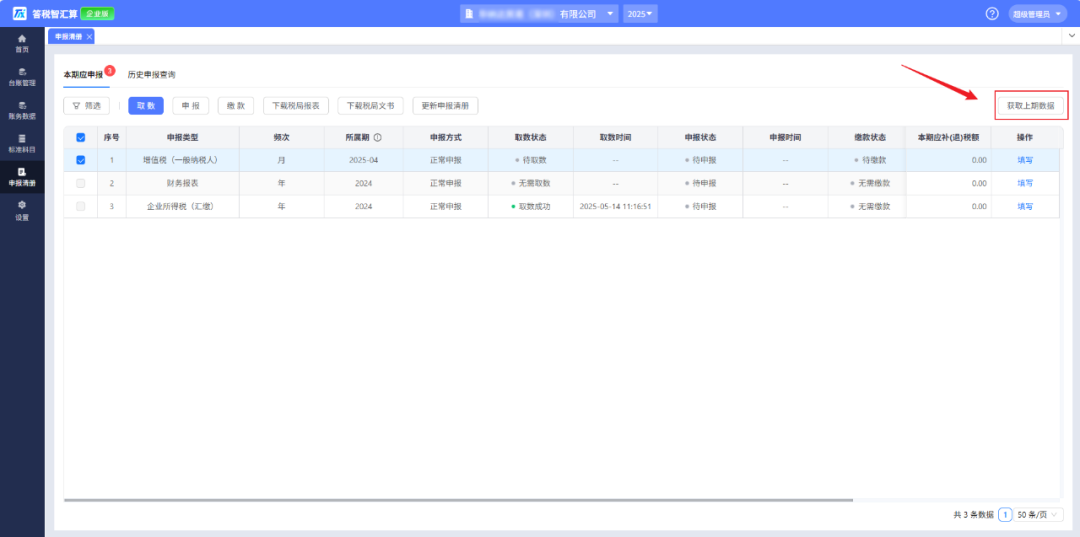Check the 财务报表 row checkbox
Viewport: 1080px width, 537px height.
[x=80, y=183]
